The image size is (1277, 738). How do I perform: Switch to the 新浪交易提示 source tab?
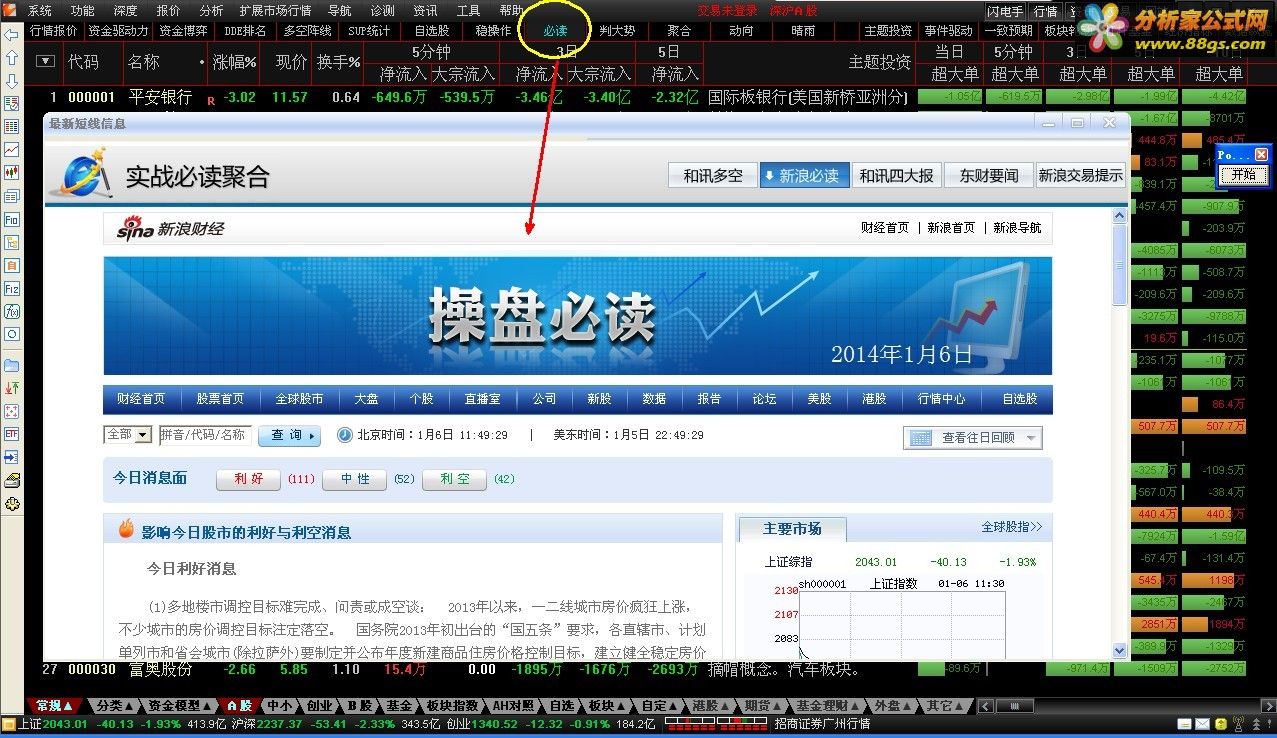pyautogui.click(x=1080, y=175)
